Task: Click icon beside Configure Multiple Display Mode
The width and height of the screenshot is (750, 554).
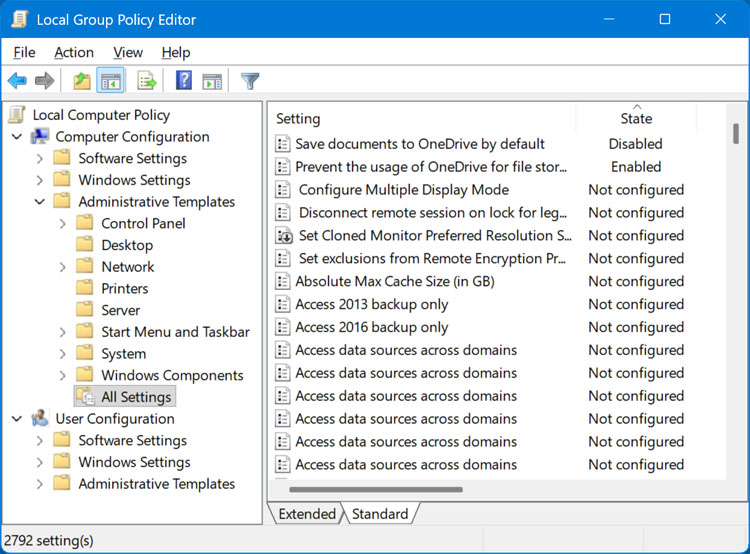Action: point(283,189)
